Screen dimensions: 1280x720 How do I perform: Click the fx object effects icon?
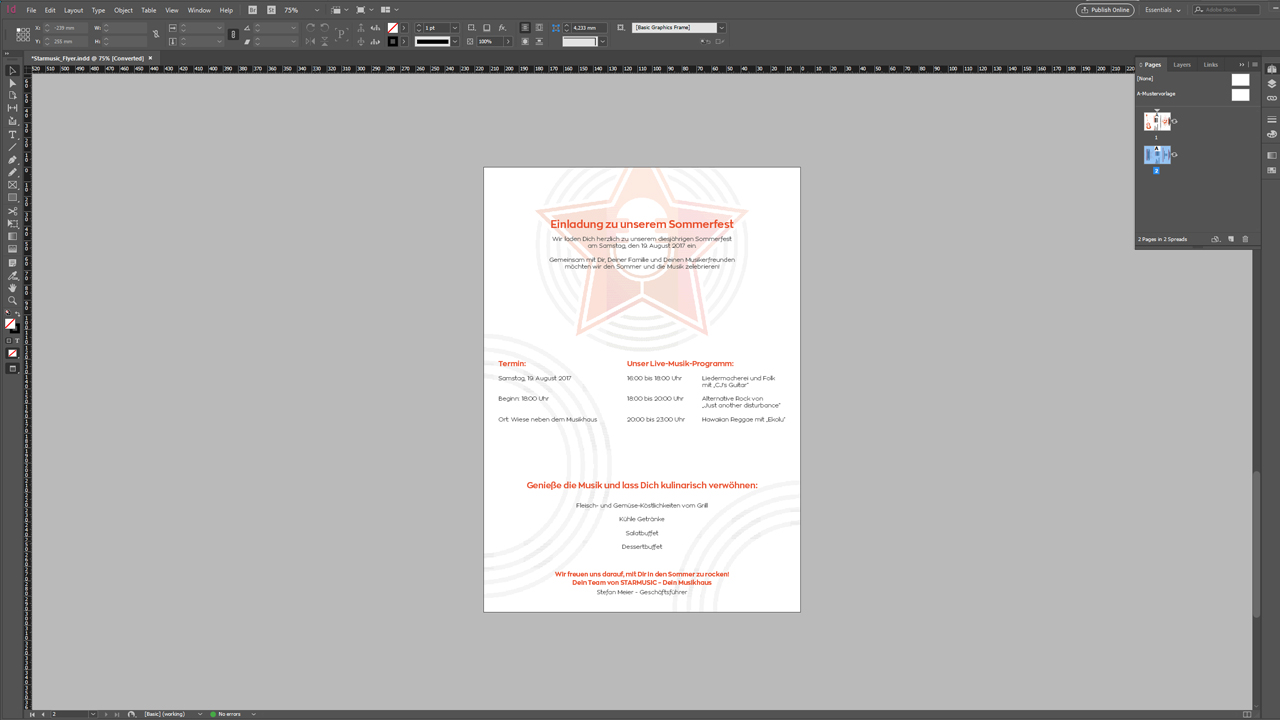coord(502,27)
